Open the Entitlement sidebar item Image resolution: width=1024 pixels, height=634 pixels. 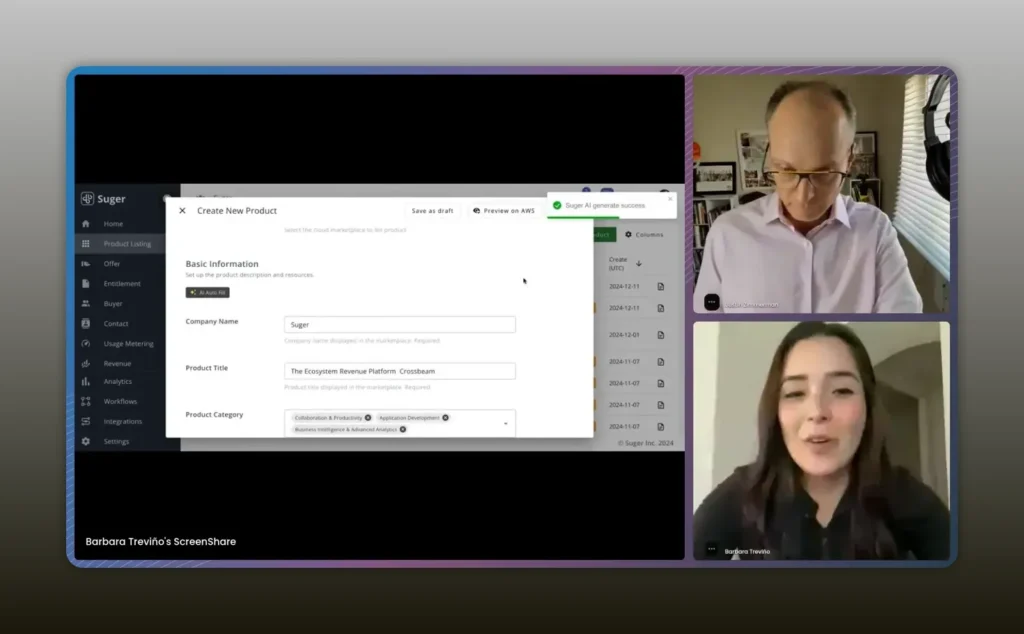click(122, 284)
